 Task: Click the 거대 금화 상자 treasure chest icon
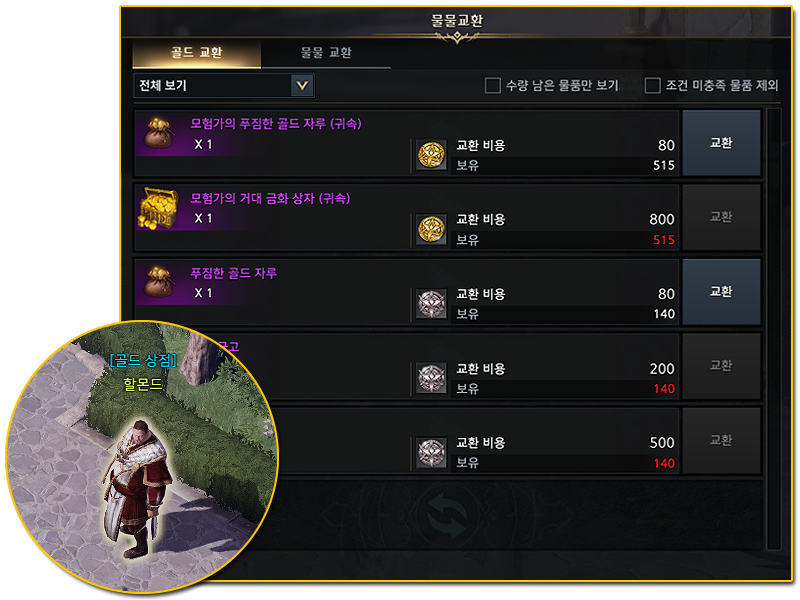click(x=159, y=208)
